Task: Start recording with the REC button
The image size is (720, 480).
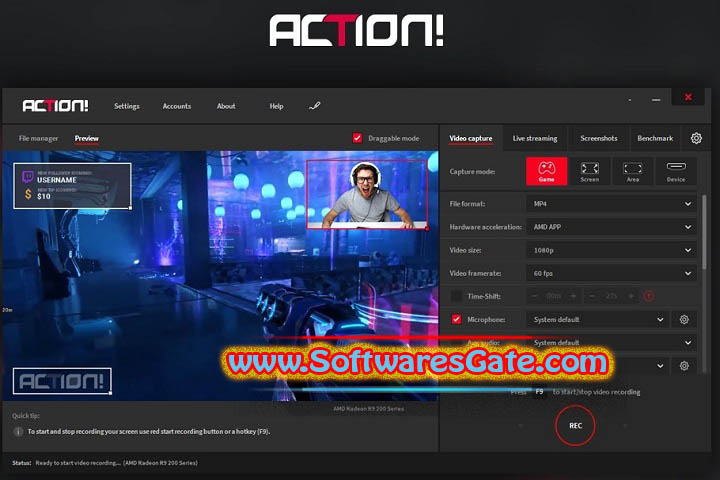Action: coord(575,426)
